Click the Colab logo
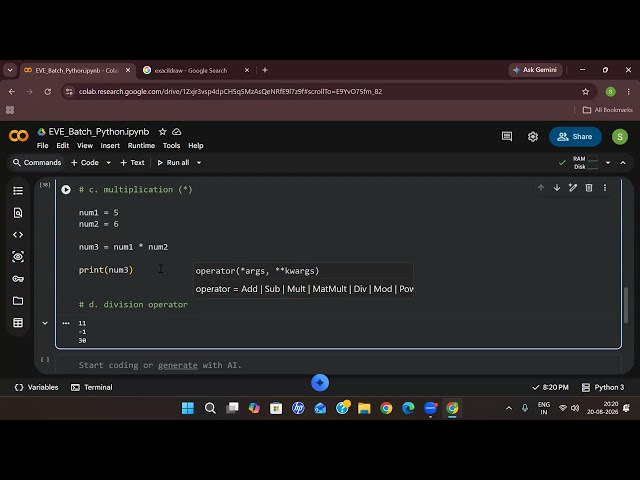This screenshot has height=480, width=640. 19,136
